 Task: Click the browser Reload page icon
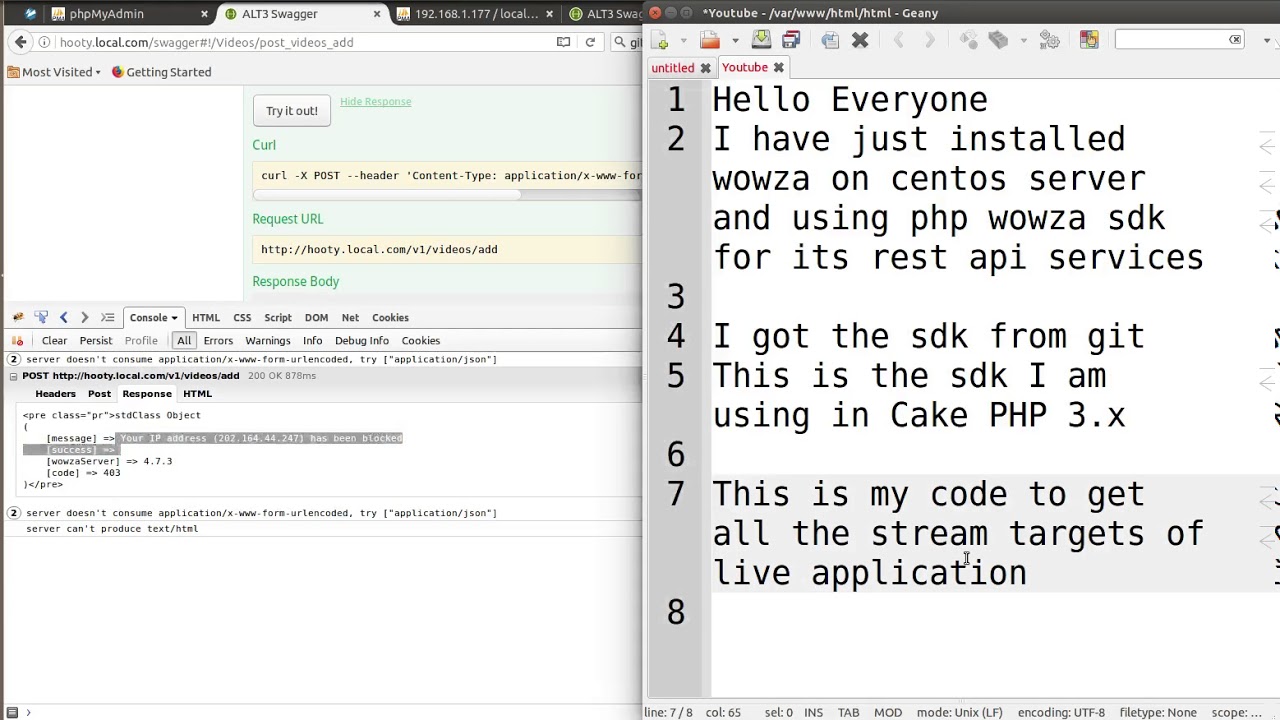(x=590, y=42)
